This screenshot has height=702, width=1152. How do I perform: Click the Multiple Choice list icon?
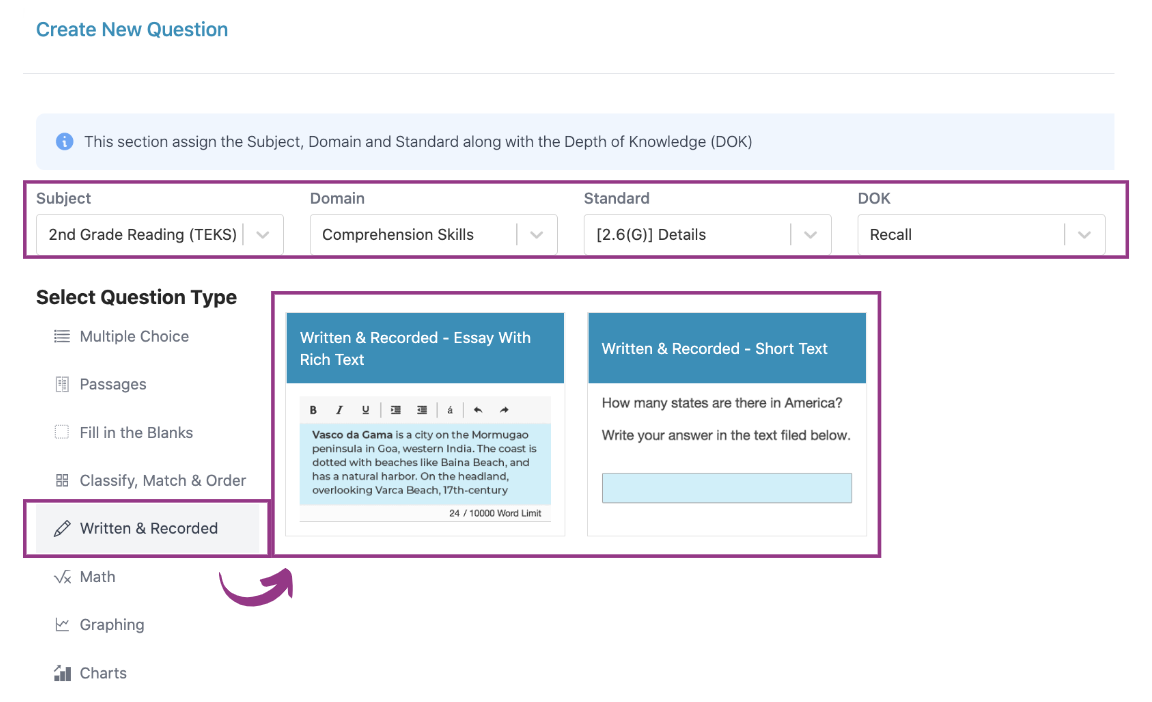point(62,336)
